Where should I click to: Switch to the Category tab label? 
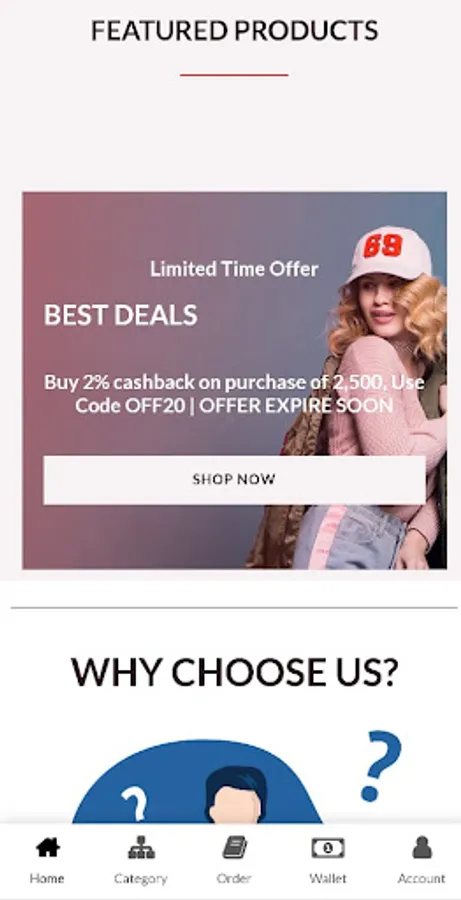click(141, 879)
